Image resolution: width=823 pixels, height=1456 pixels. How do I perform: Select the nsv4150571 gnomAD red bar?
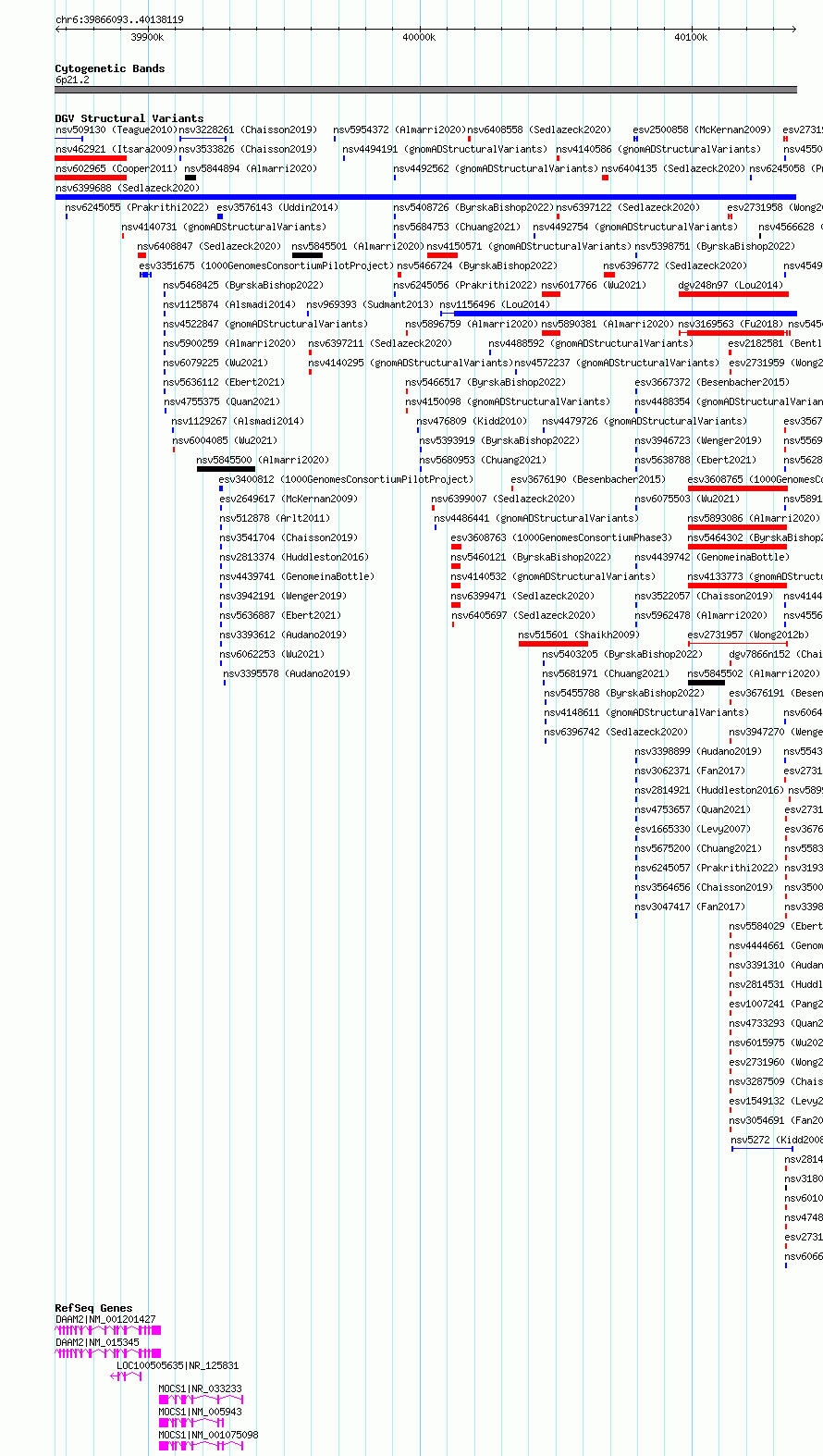tap(442, 255)
